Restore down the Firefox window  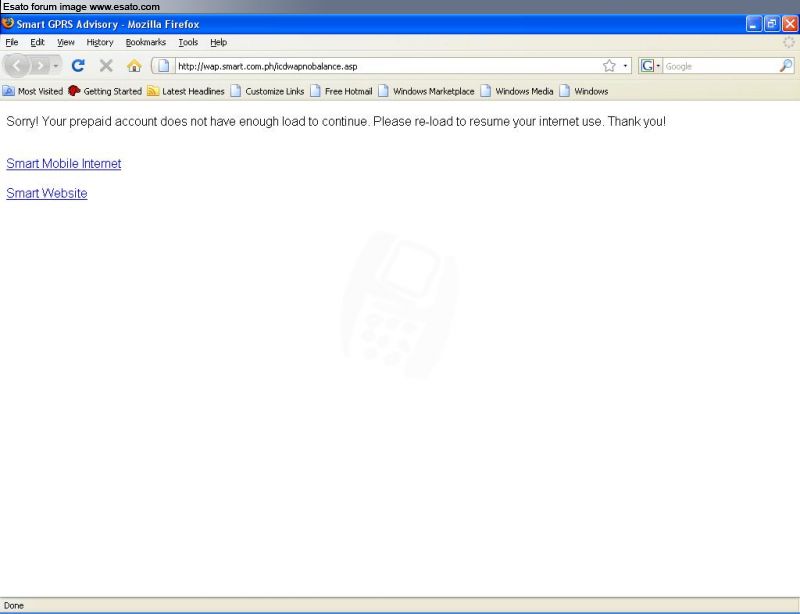click(x=772, y=24)
